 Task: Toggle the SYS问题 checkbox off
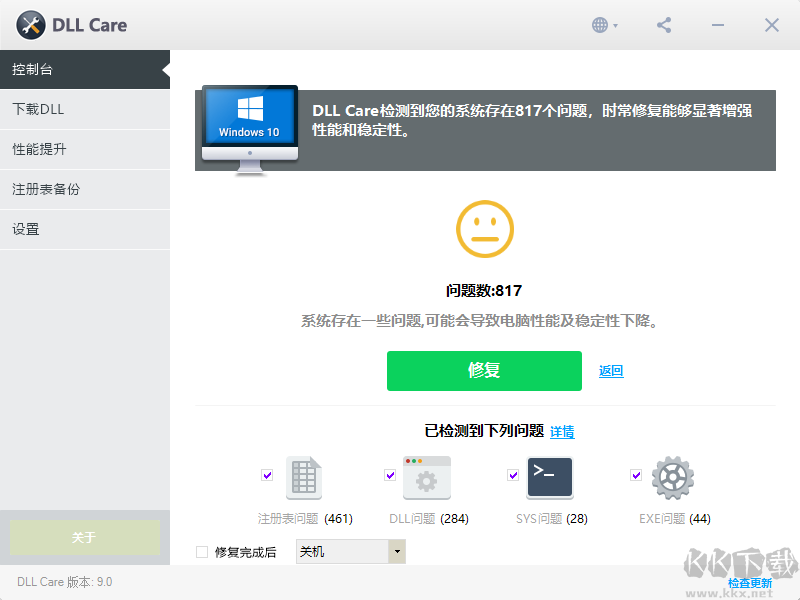tap(513, 474)
